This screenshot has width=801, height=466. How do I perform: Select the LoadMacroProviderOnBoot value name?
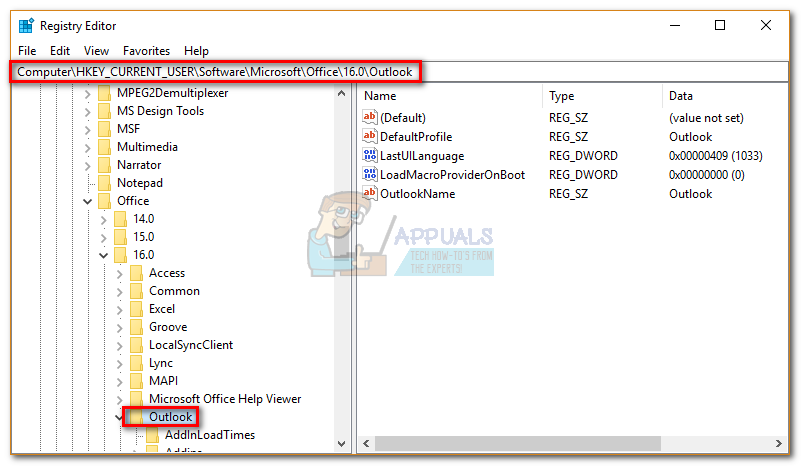452,174
